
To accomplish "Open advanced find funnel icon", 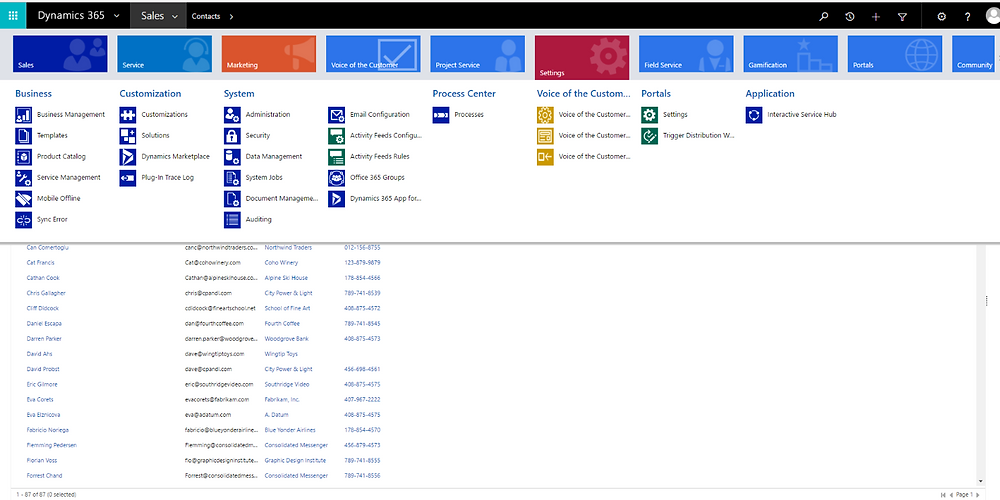I will click(902, 17).
